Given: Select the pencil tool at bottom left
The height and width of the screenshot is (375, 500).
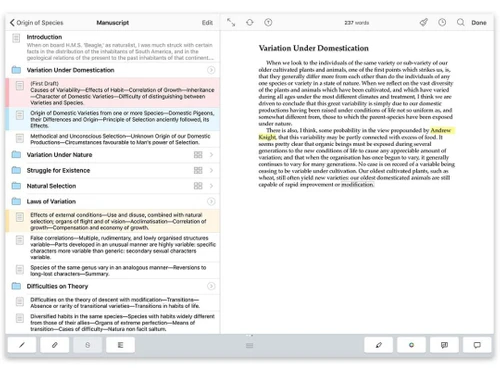Looking at the screenshot, I should (x=22, y=345).
